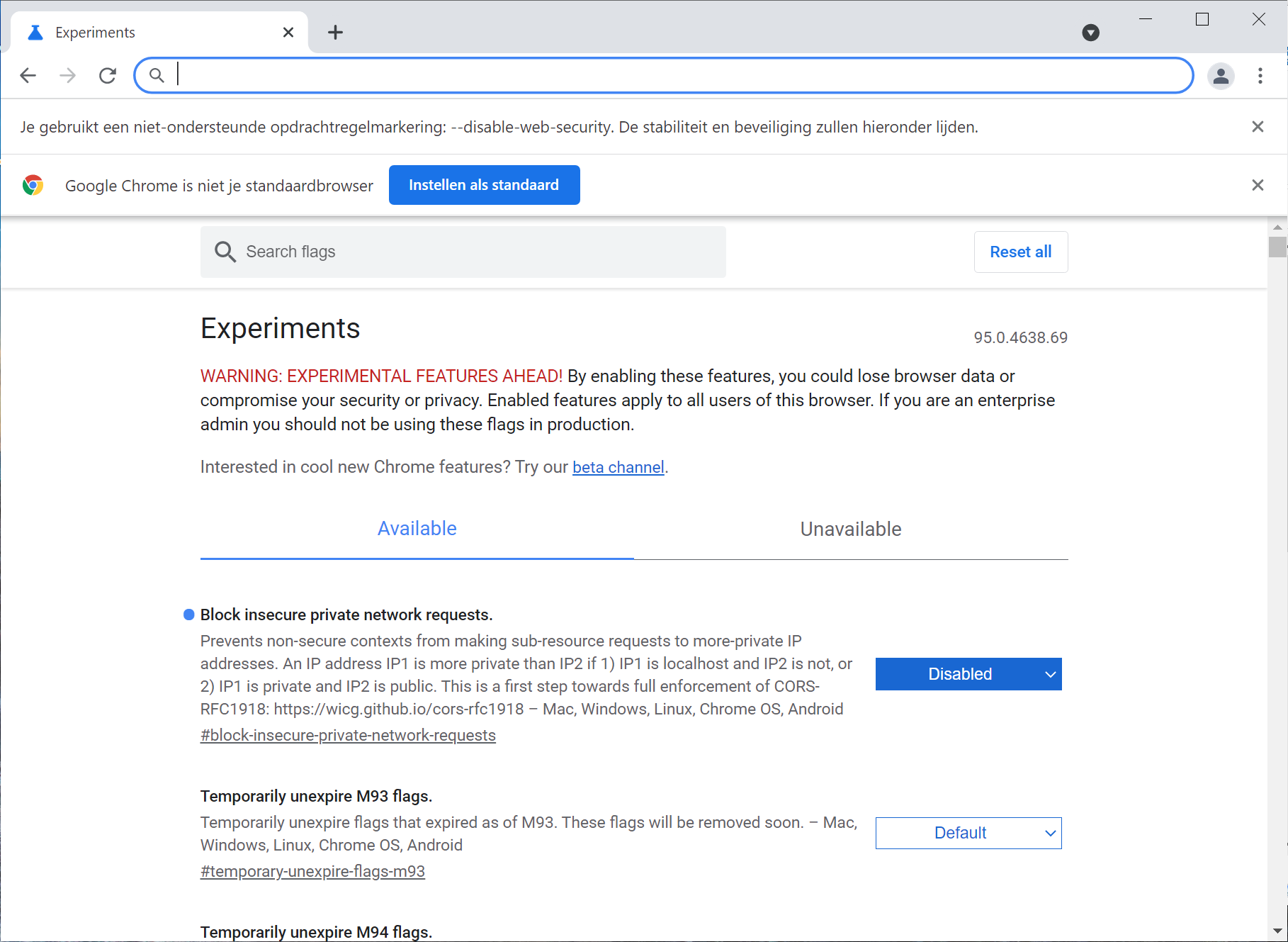Dismiss the disable-web-security warning bar

coord(1258,127)
